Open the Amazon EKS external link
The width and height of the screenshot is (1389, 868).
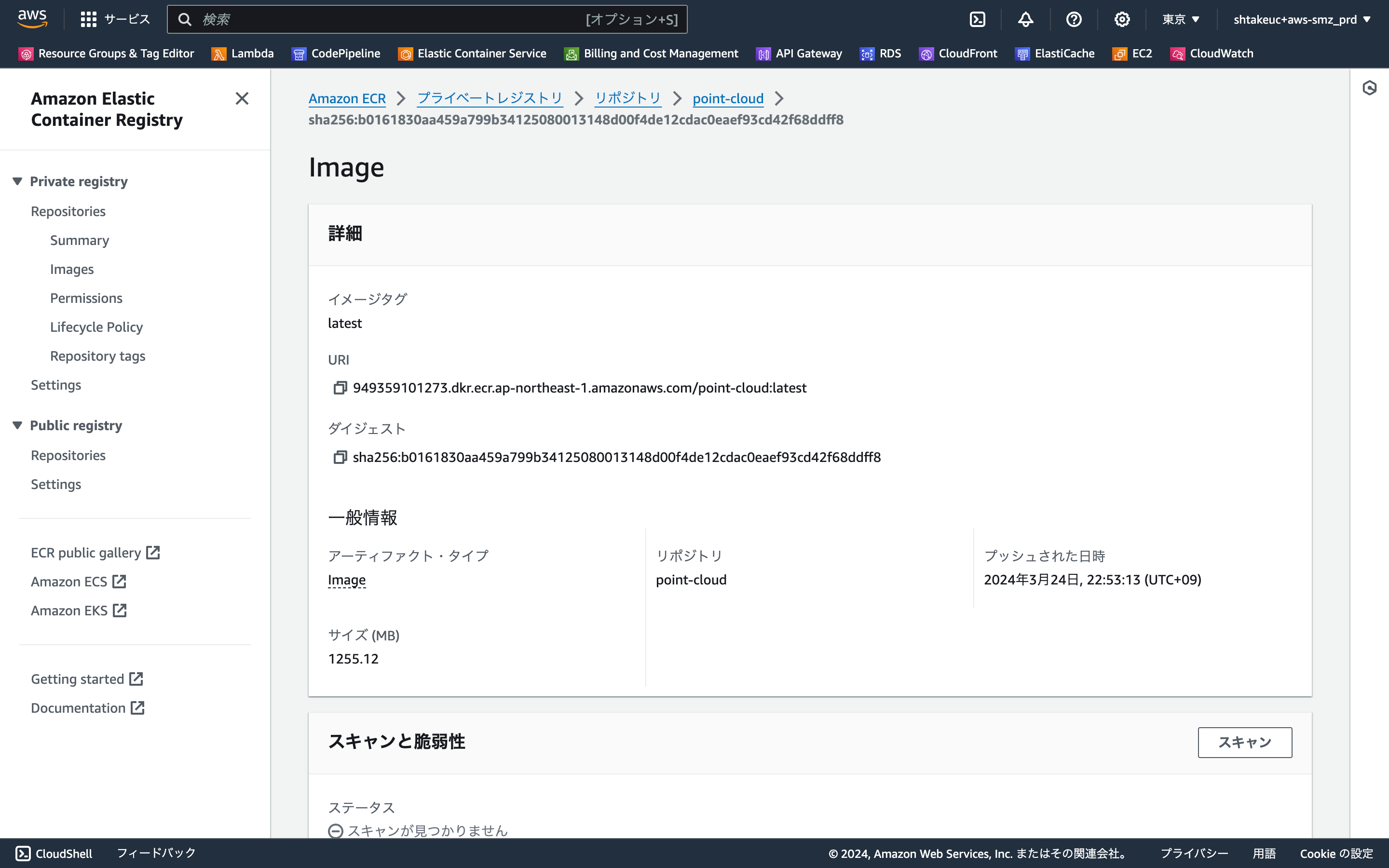click(79, 611)
